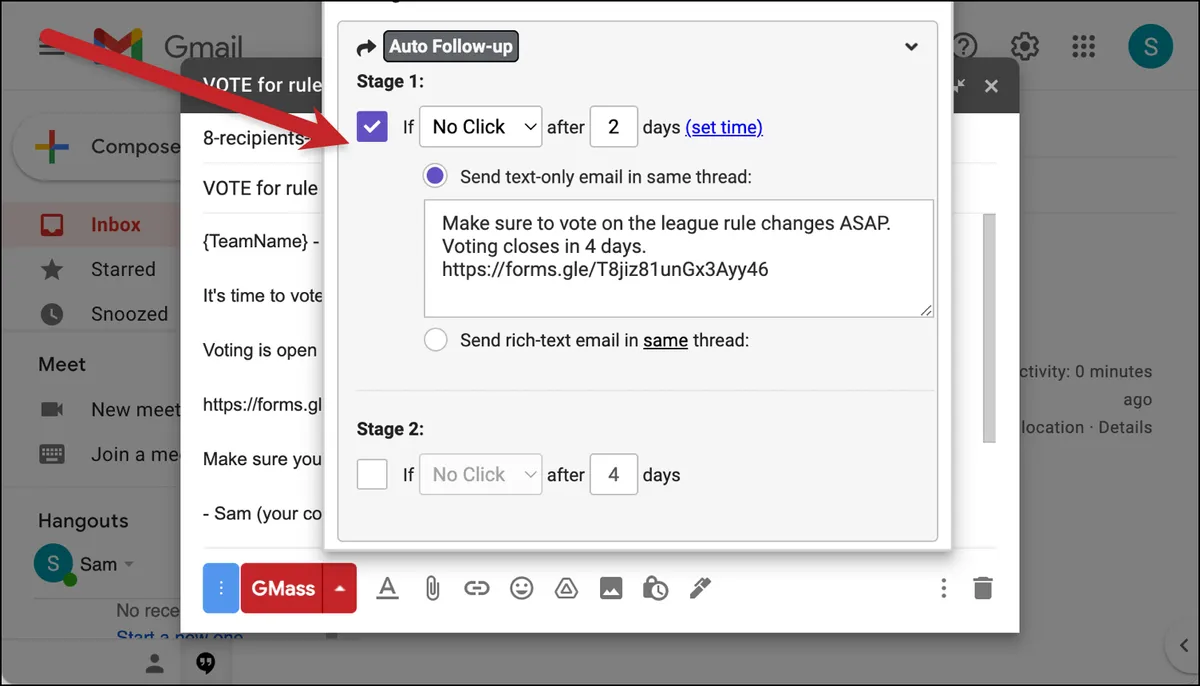Insert files using Google Drive icon
This screenshot has height=686, width=1200.
pos(566,588)
